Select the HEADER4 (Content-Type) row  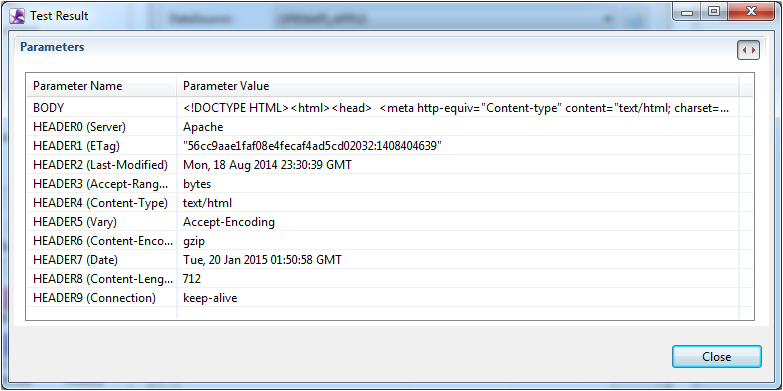click(384, 203)
